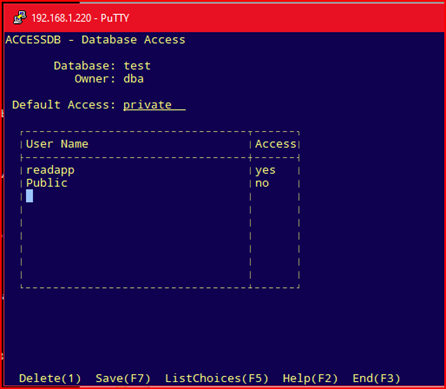Click the Access column header
The height and width of the screenshot is (389, 446).
coord(276,144)
